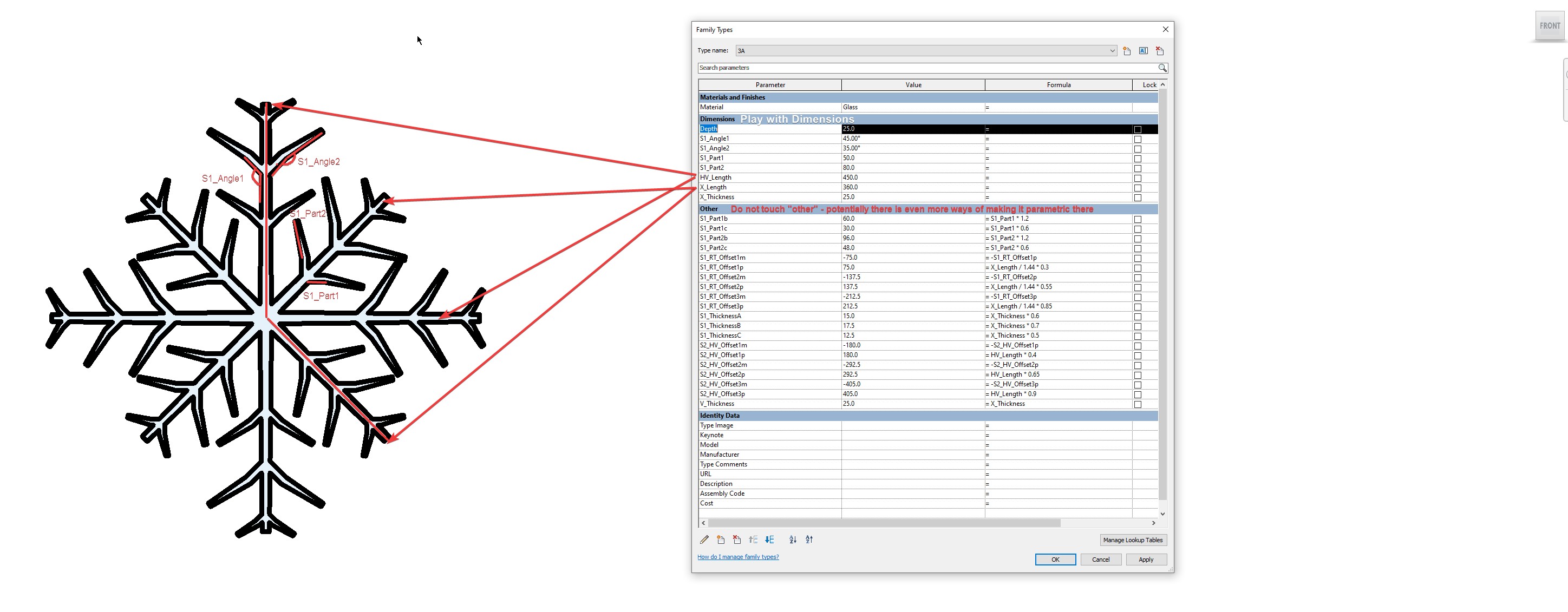
Task: Toggle the lock checkbox for S1_Angle1
Action: (1138, 139)
